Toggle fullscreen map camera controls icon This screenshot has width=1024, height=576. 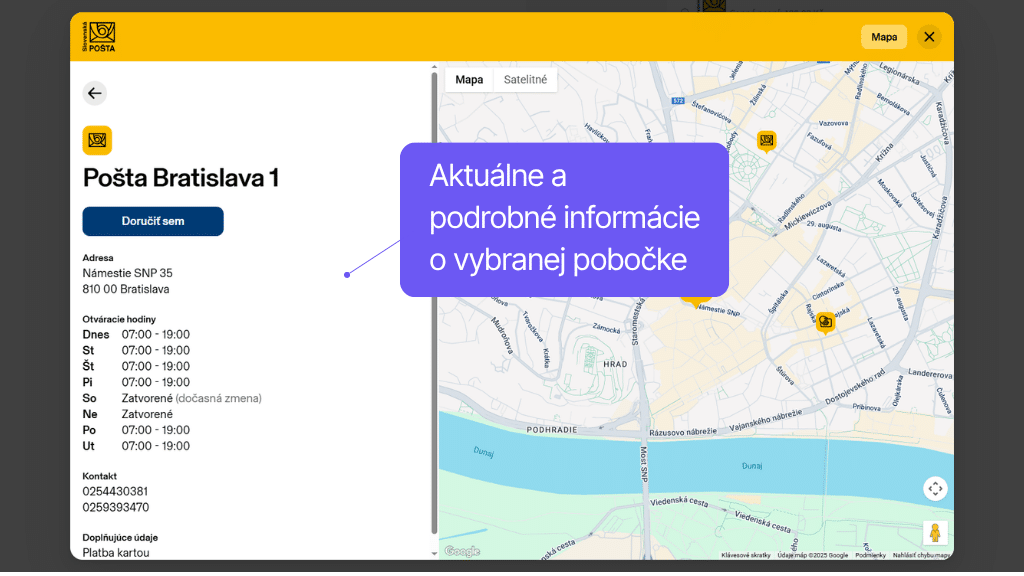(935, 488)
